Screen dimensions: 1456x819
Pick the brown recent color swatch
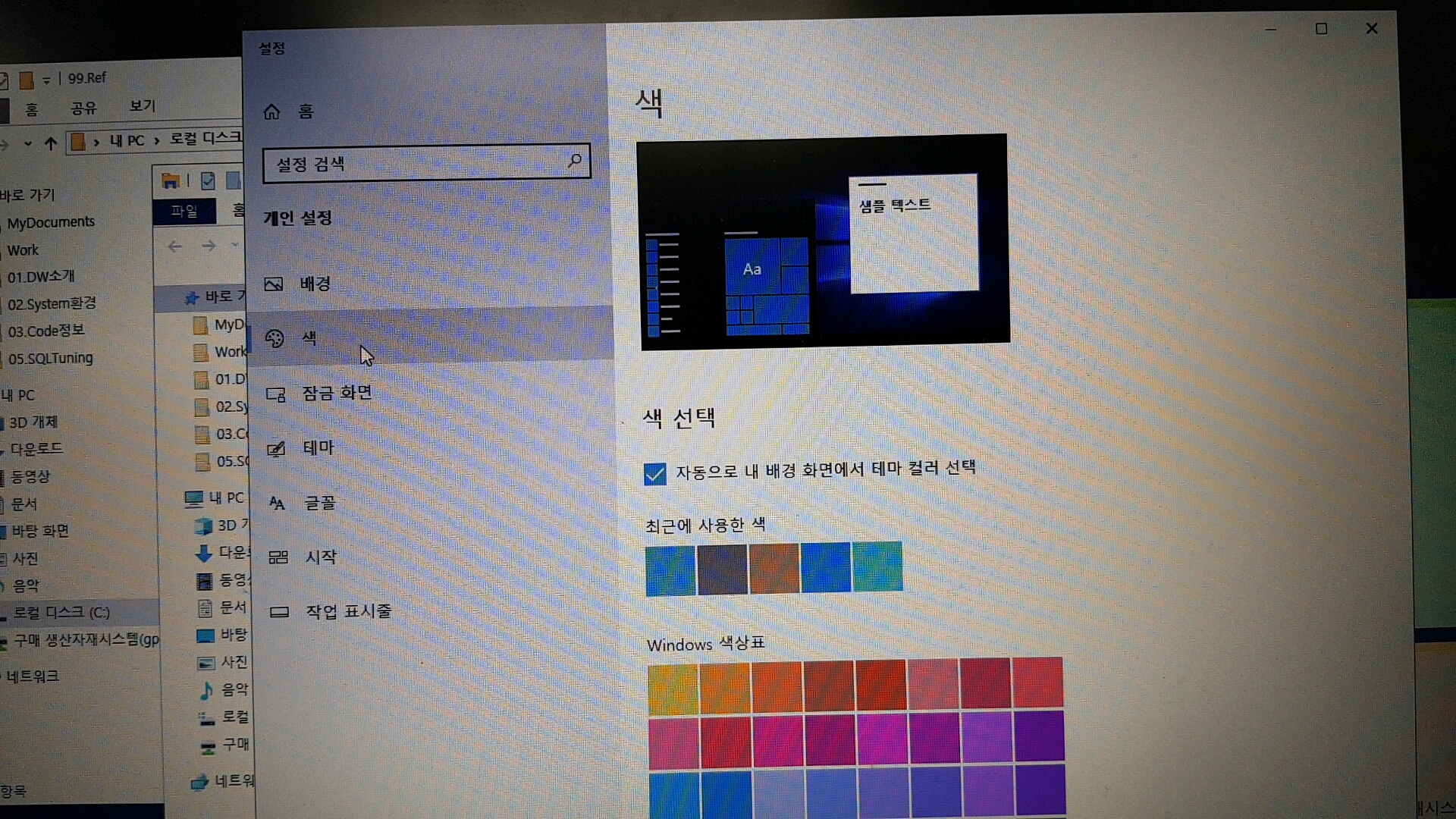tap(773, 568)
